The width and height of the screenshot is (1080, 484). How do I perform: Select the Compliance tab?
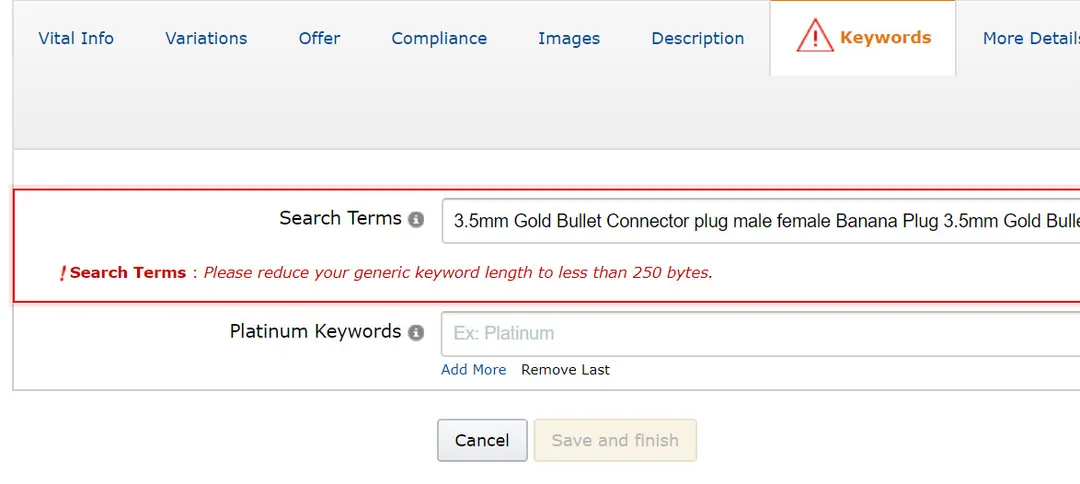click(439, 38)
